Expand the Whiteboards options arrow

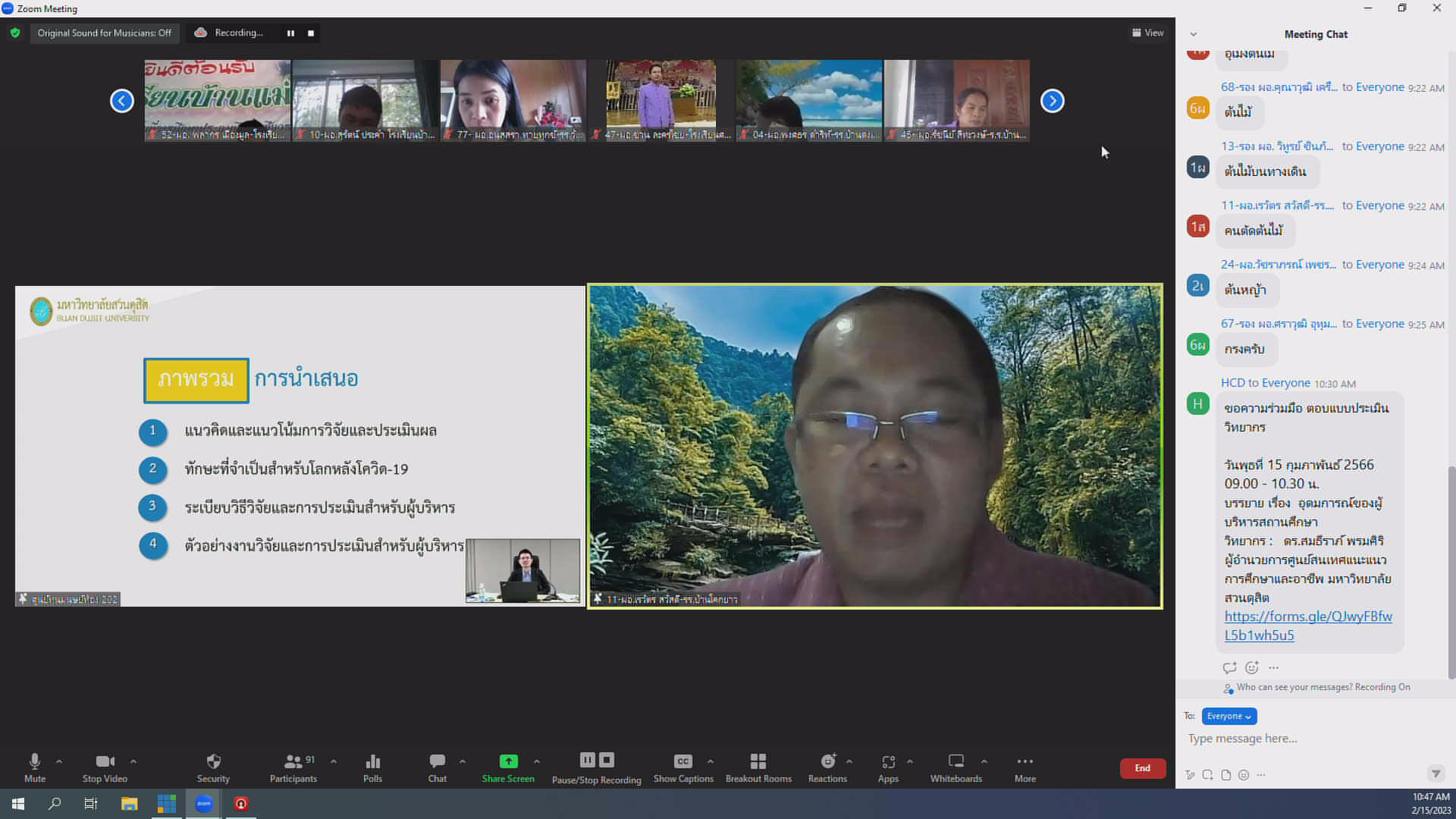(x=984, y=761)
